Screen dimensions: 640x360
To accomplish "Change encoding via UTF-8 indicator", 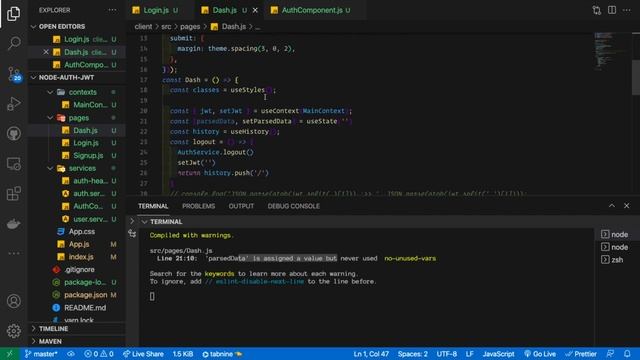I will tap(447, 354).
